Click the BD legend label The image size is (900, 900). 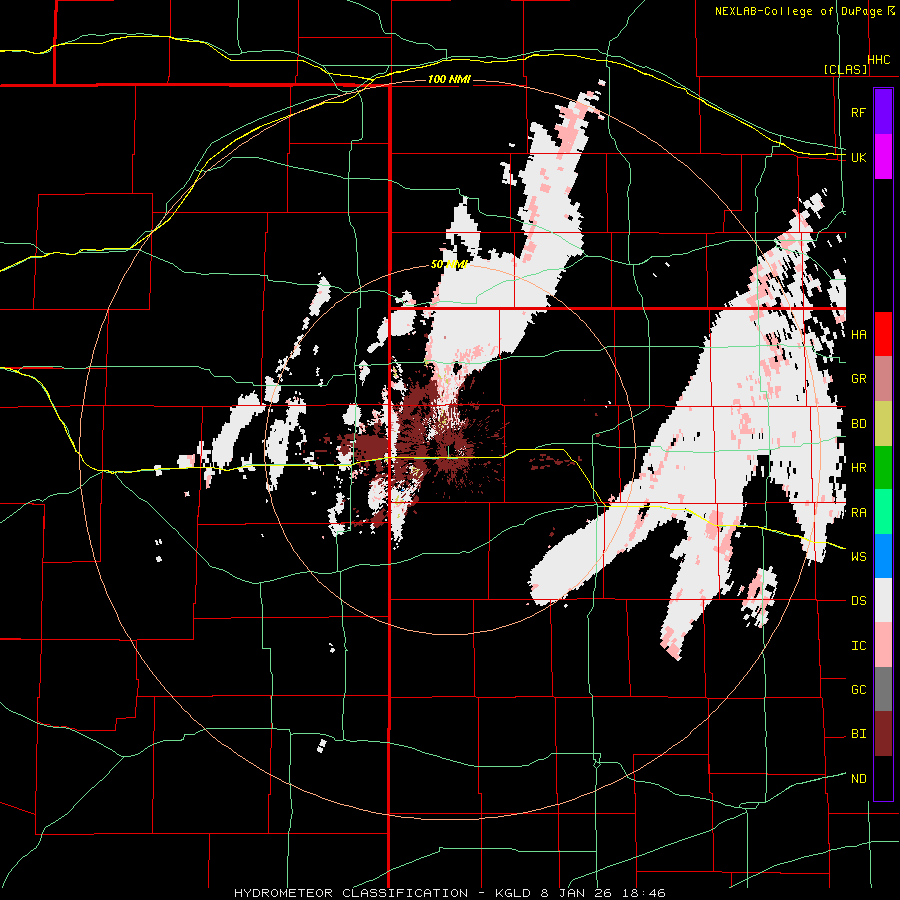coord(858,424)
